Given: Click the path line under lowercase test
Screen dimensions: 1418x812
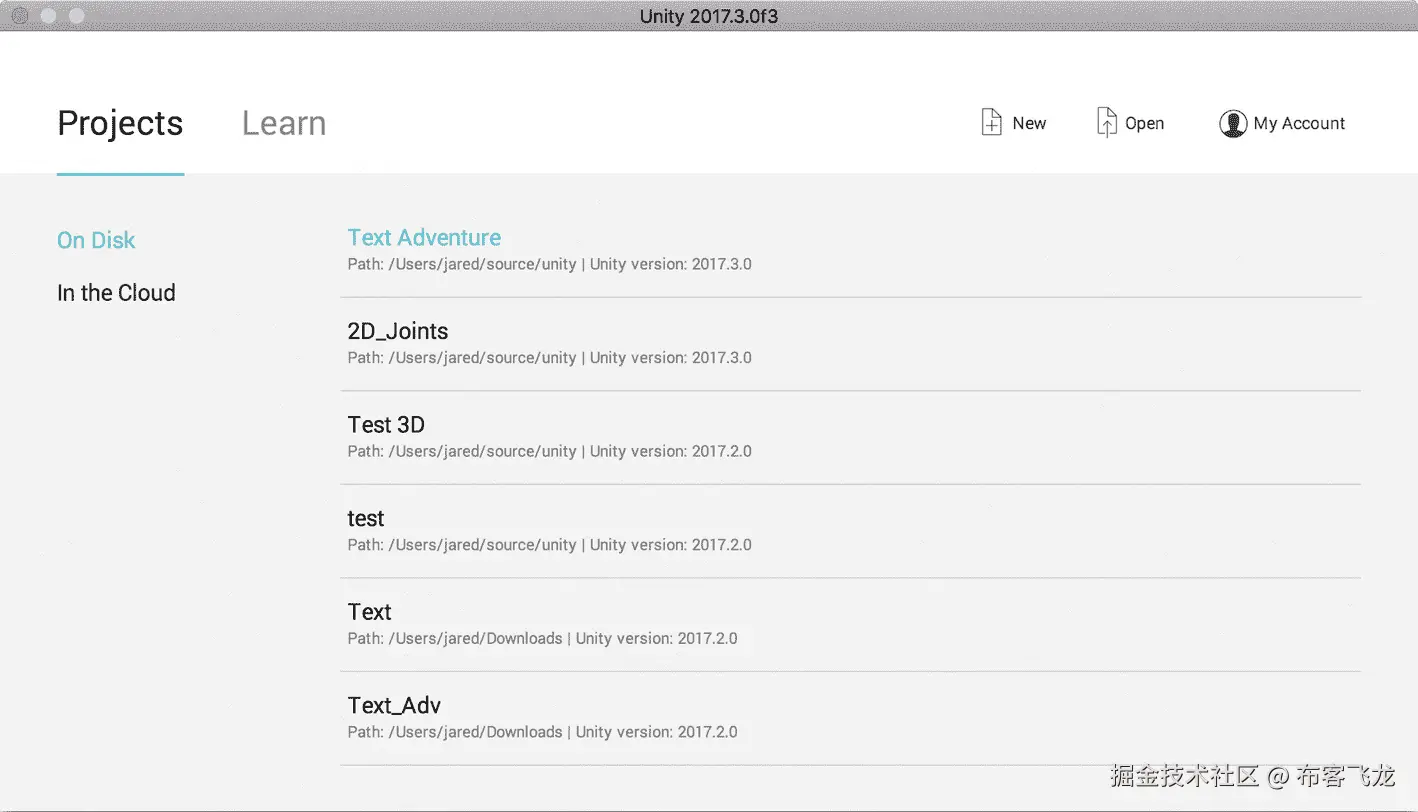Looking at the screenshot, I should (x=549, y=545).
